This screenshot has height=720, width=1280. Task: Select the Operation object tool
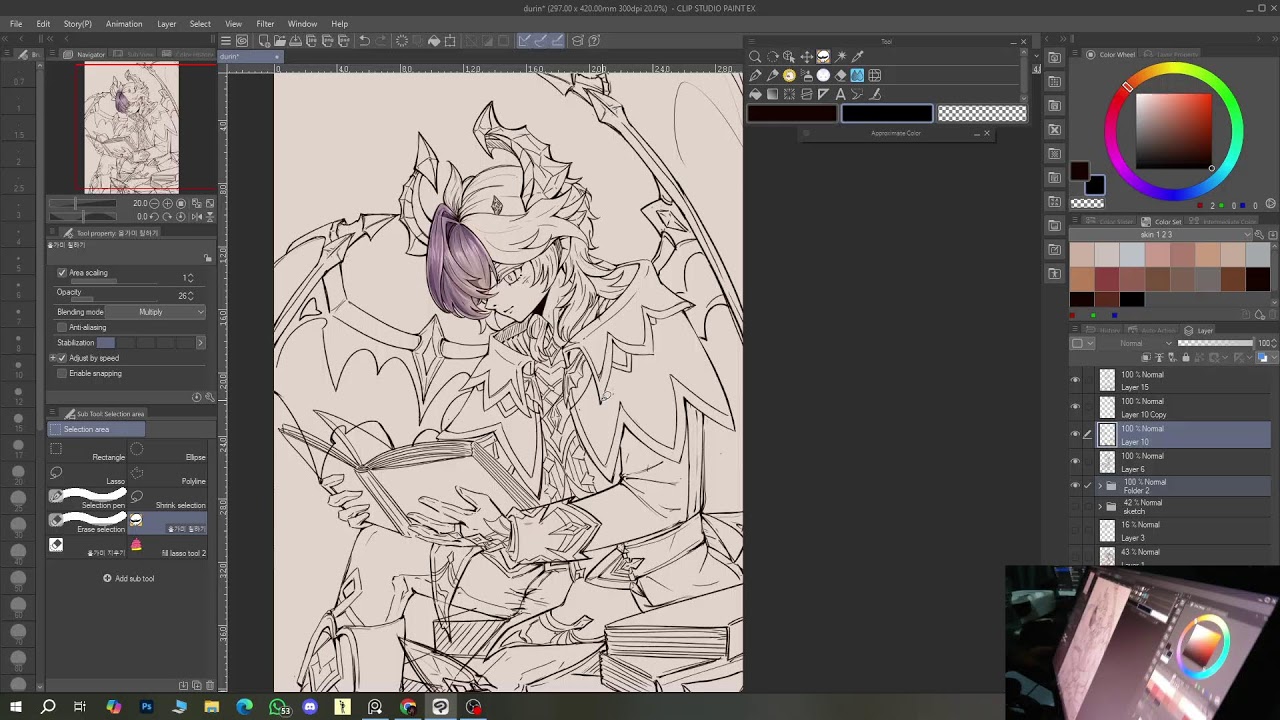pyautogui.click(x=789, y=57)
